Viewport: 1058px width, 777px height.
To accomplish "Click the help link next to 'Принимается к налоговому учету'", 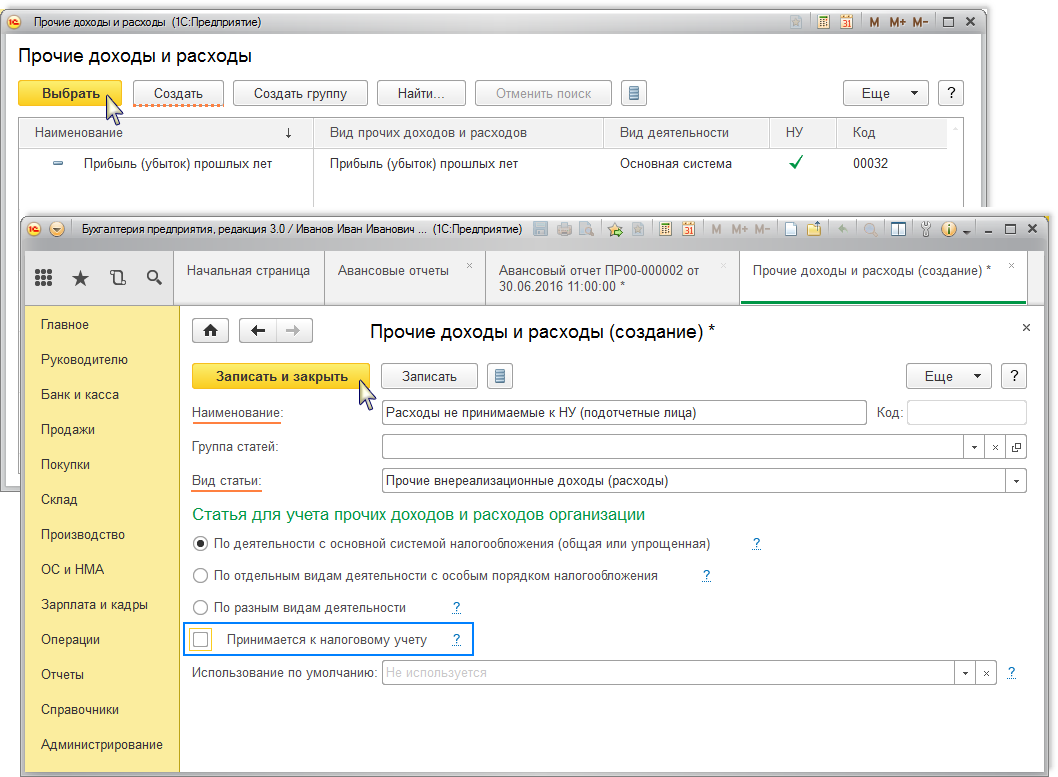I will pos(457,639).
